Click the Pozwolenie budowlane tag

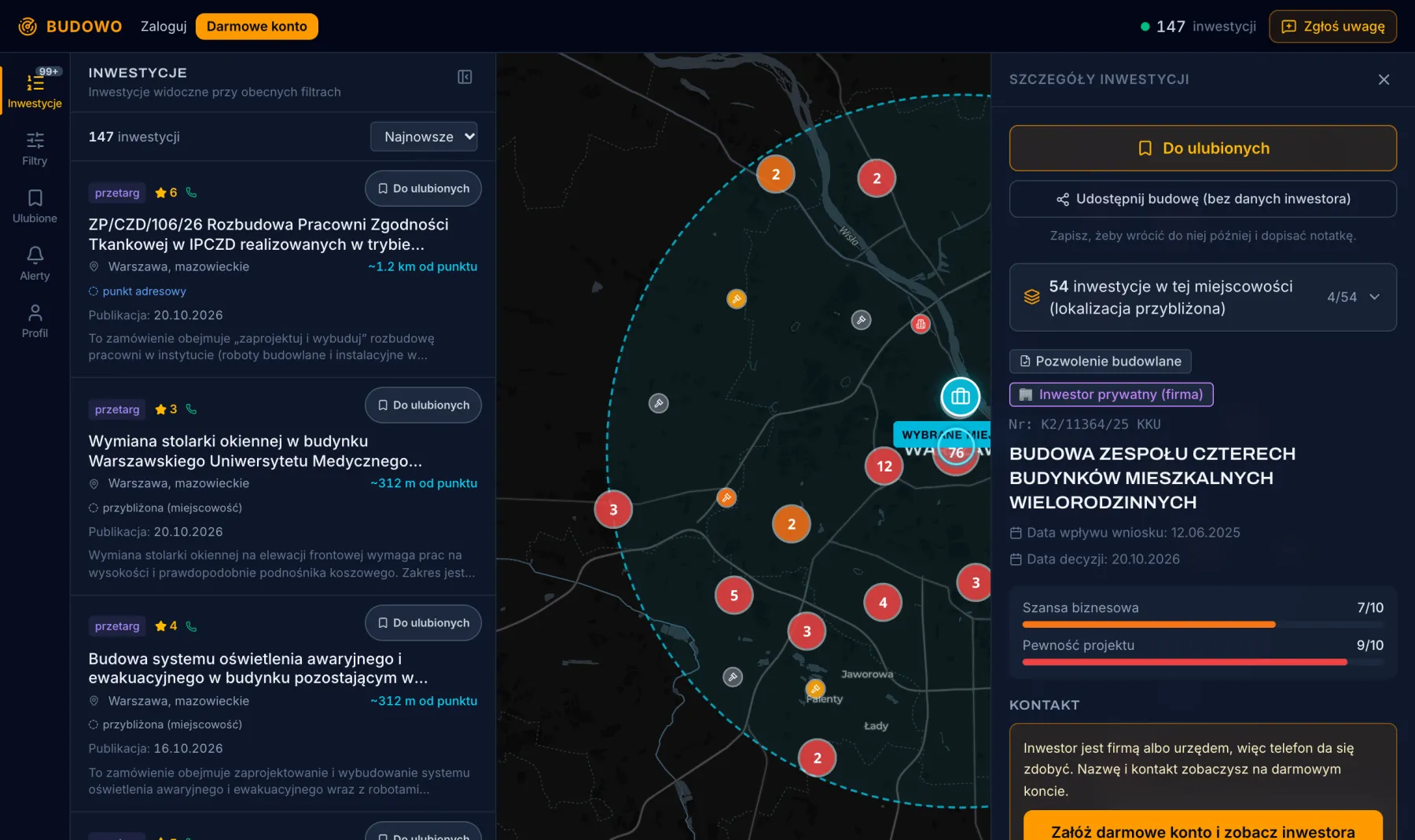coord(1101,361)
